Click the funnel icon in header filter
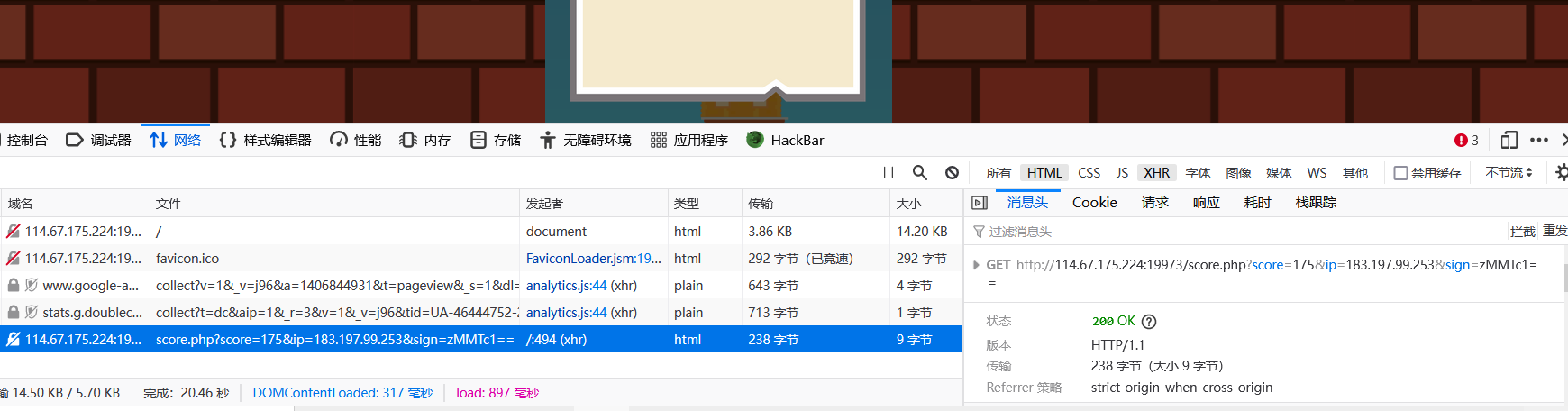1568x411 pixels. click(979, 232)
